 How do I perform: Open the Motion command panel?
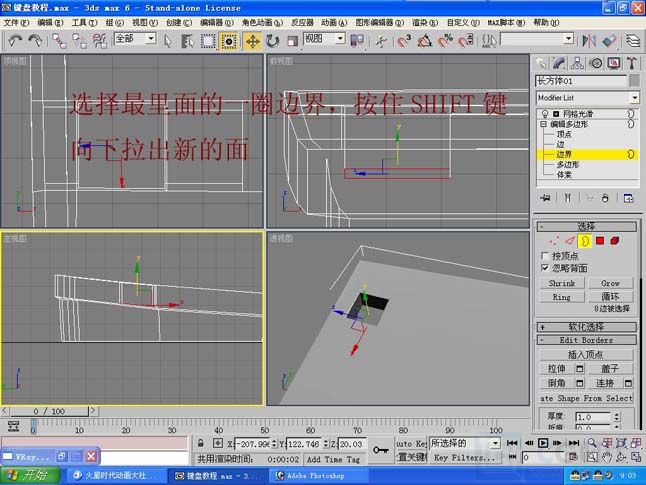point(596,63)
